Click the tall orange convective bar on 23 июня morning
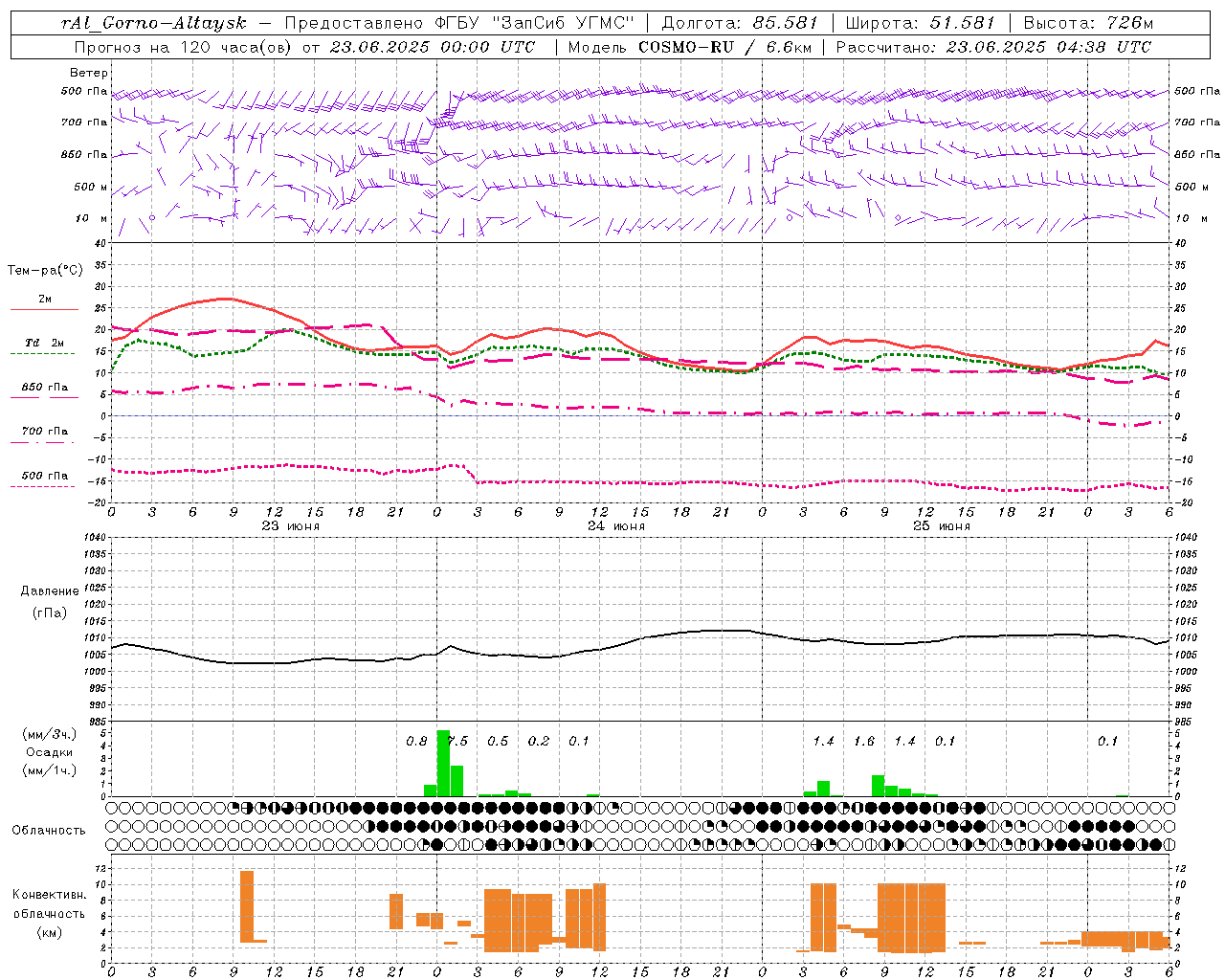 (247, 906)
